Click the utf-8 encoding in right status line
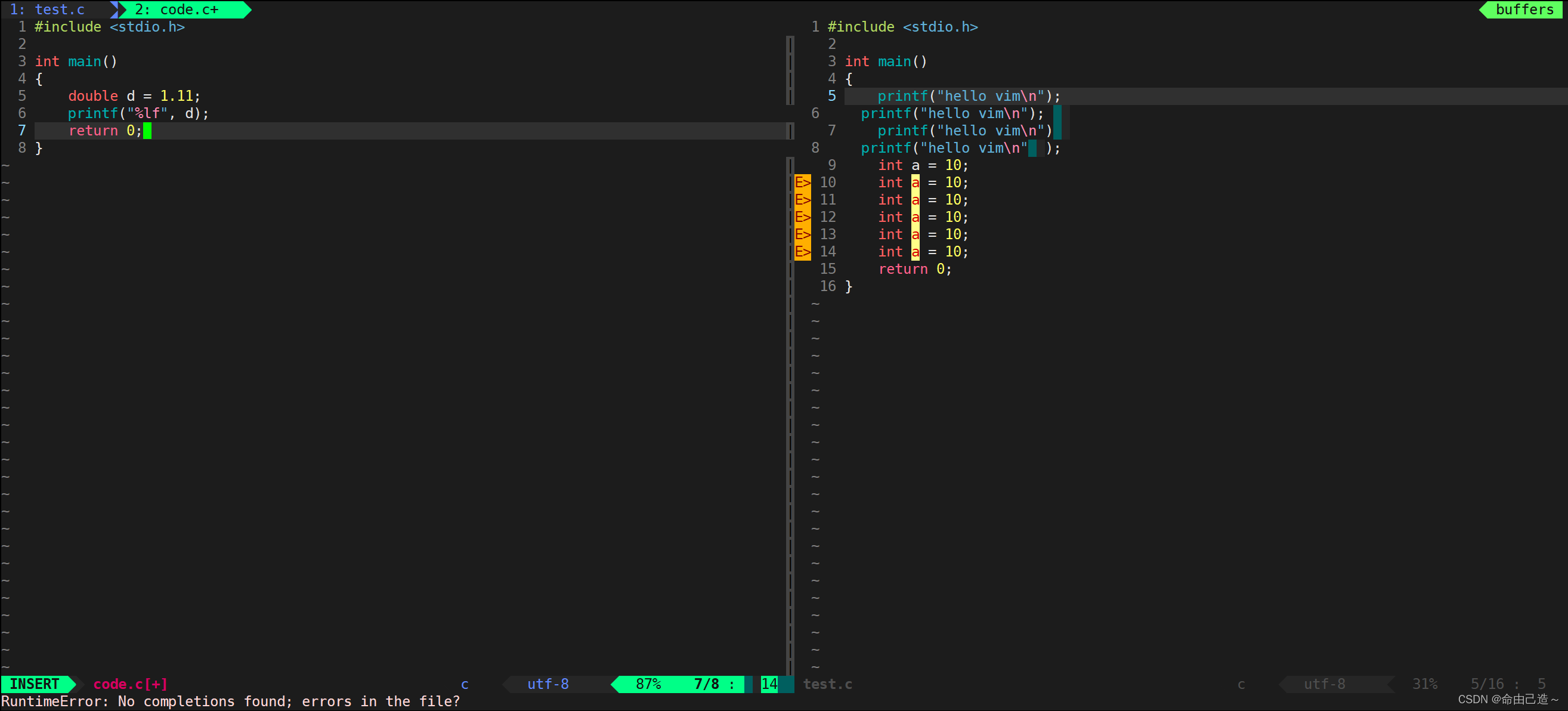The image size is (1568, 711). point(1324,684)
